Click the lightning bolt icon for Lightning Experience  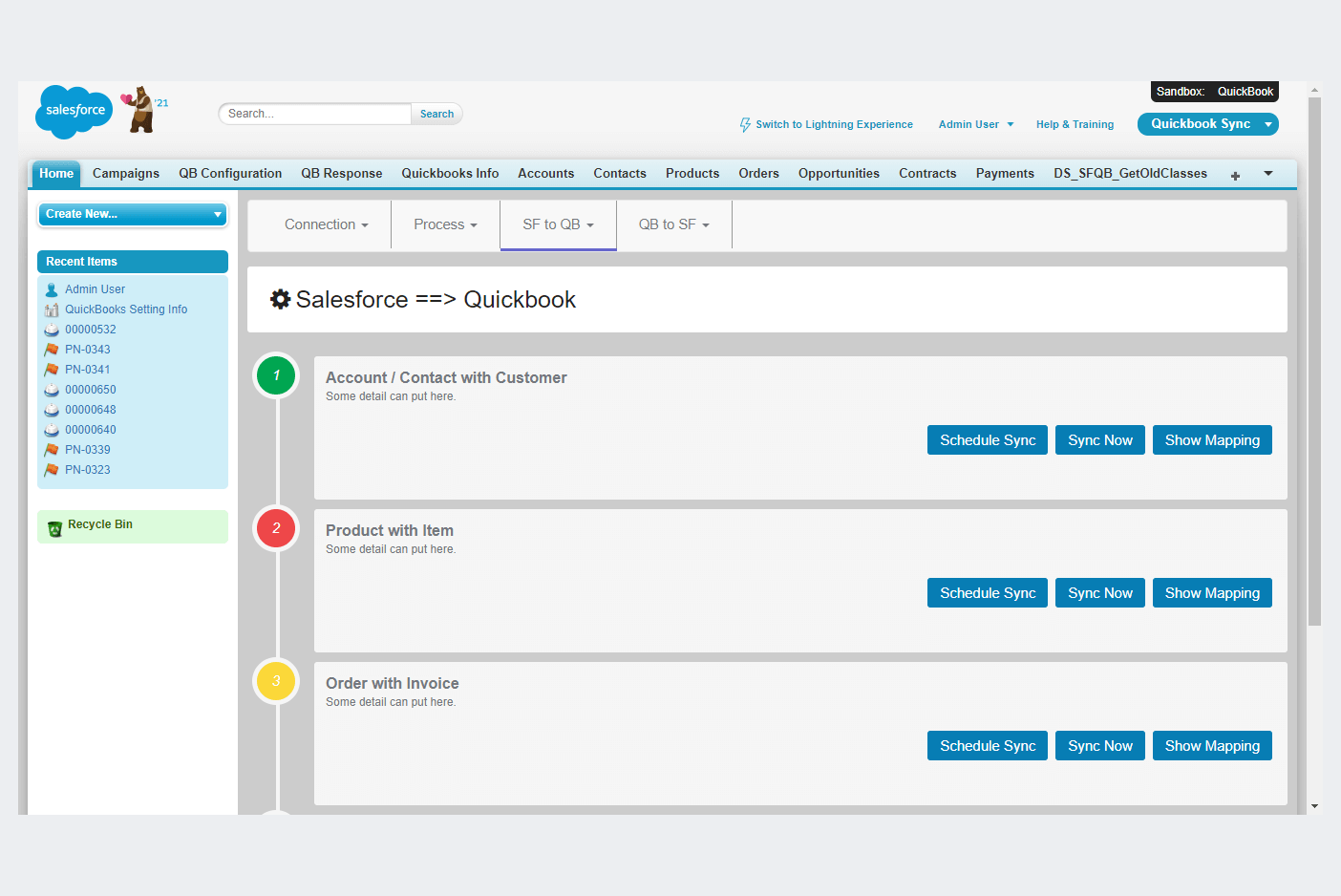tap(745, 125)
